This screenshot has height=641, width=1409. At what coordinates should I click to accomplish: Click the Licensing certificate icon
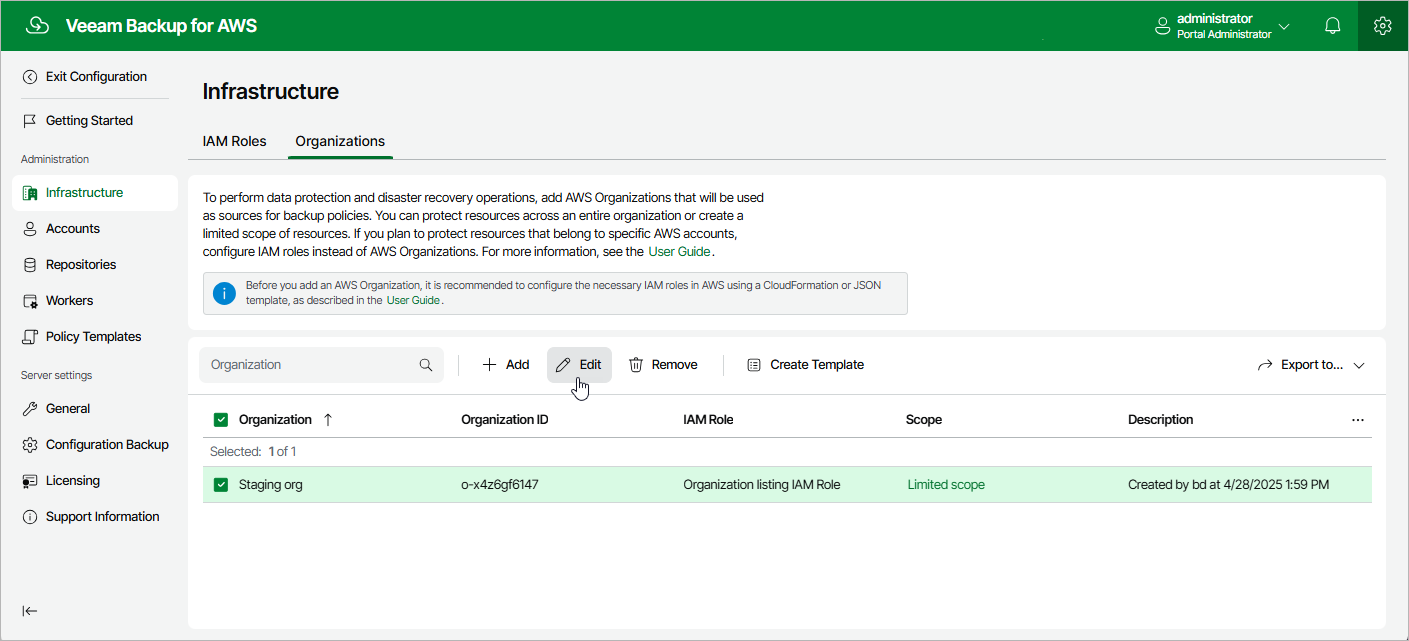pos(30,481)
